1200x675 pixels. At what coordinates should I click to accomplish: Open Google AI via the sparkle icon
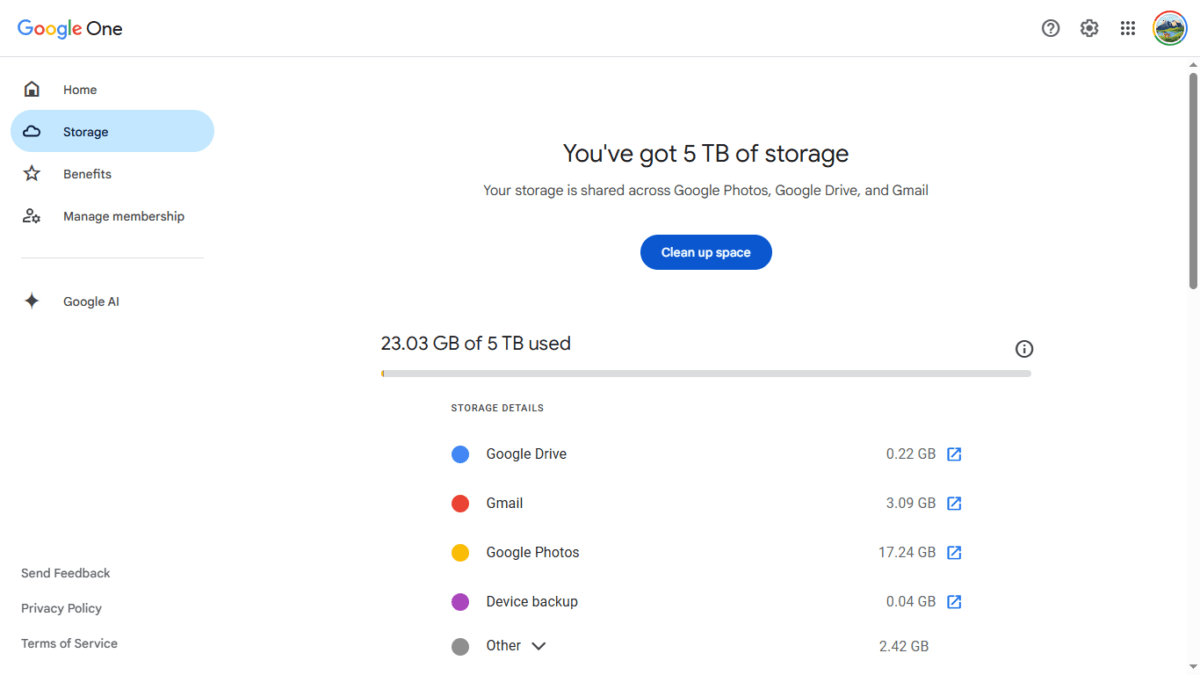pyautogui.click(x=32, y=300)
